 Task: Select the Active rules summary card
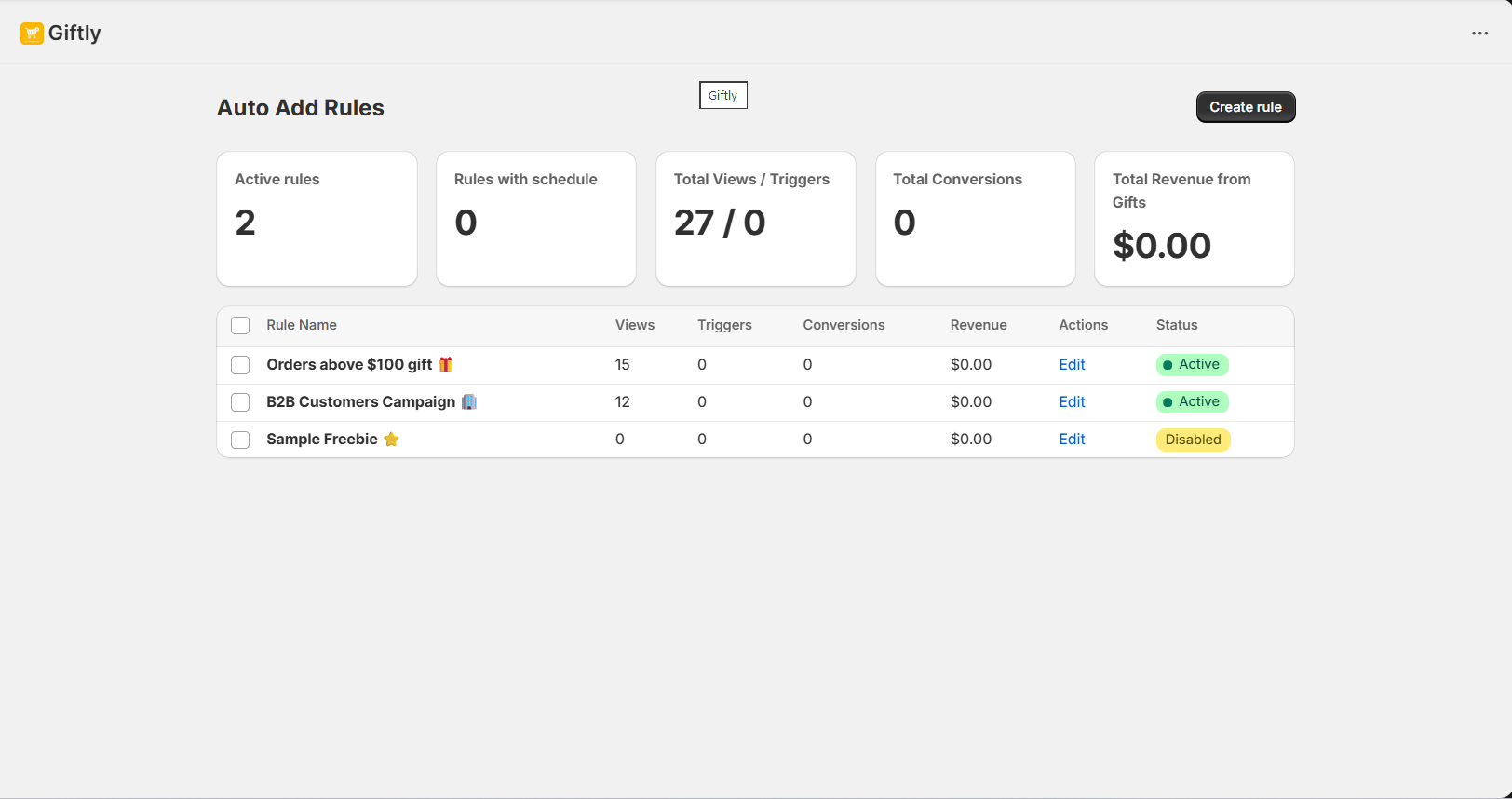(x=317, y=220)
